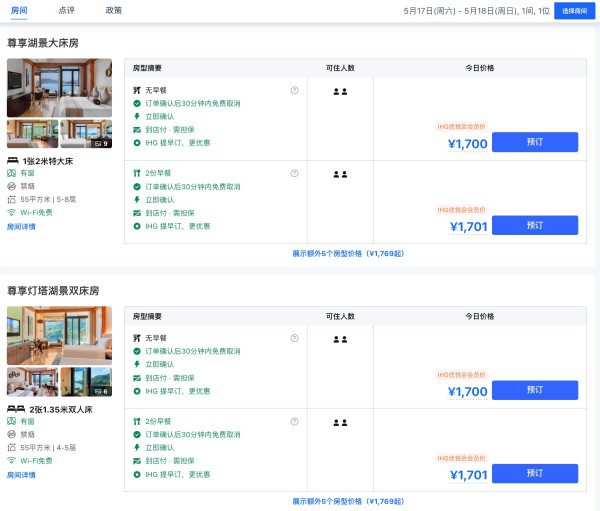This screenshot has width=600, height=511.
Task: Open the left small thumbnail of 尊享灯塔湖景双床房
Action: tap(33, 382)
